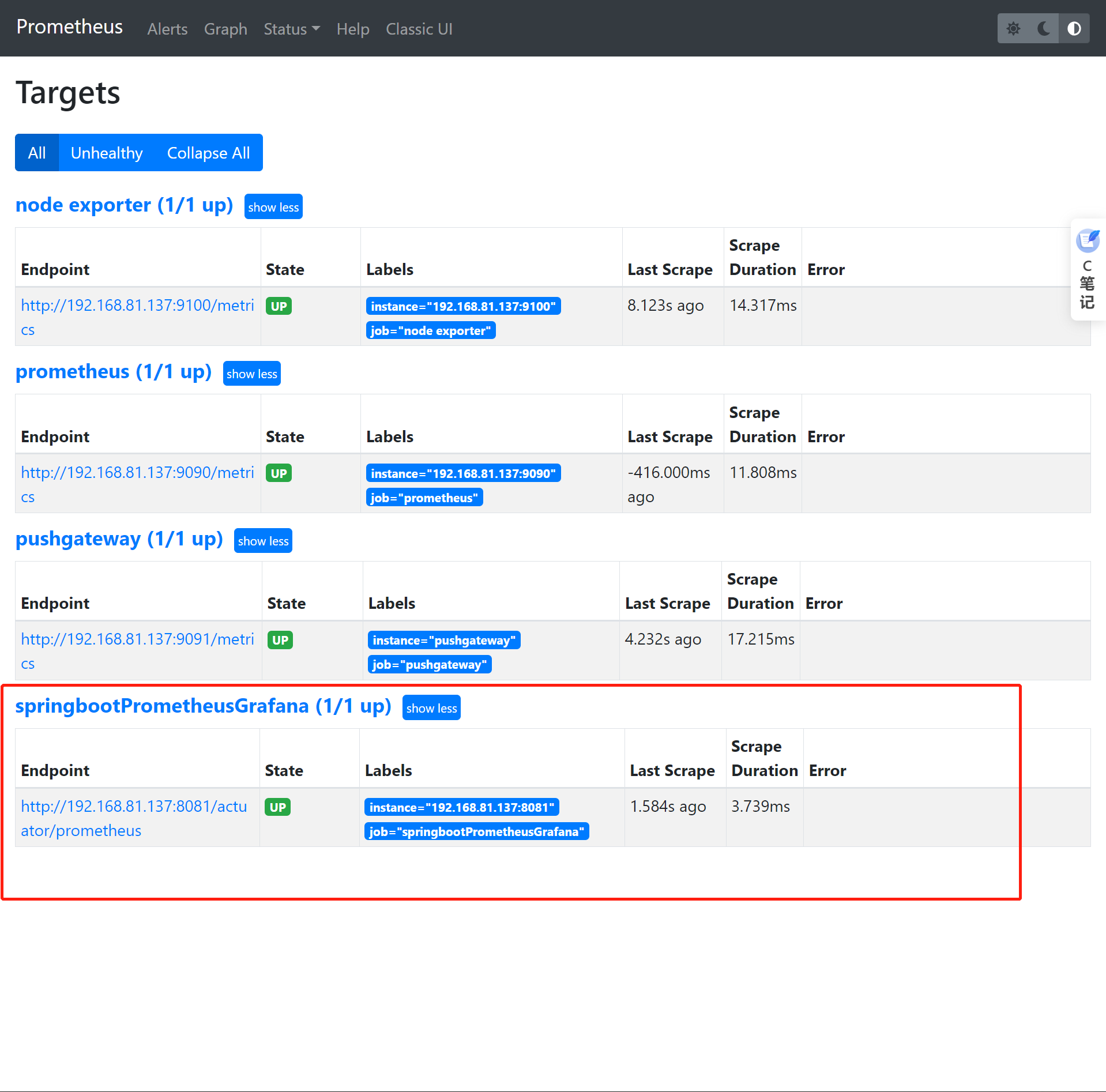1106x1092 pixels.
Task: Click the "14.317ms" scrape duration value
Action: click(x=763, y=306)
